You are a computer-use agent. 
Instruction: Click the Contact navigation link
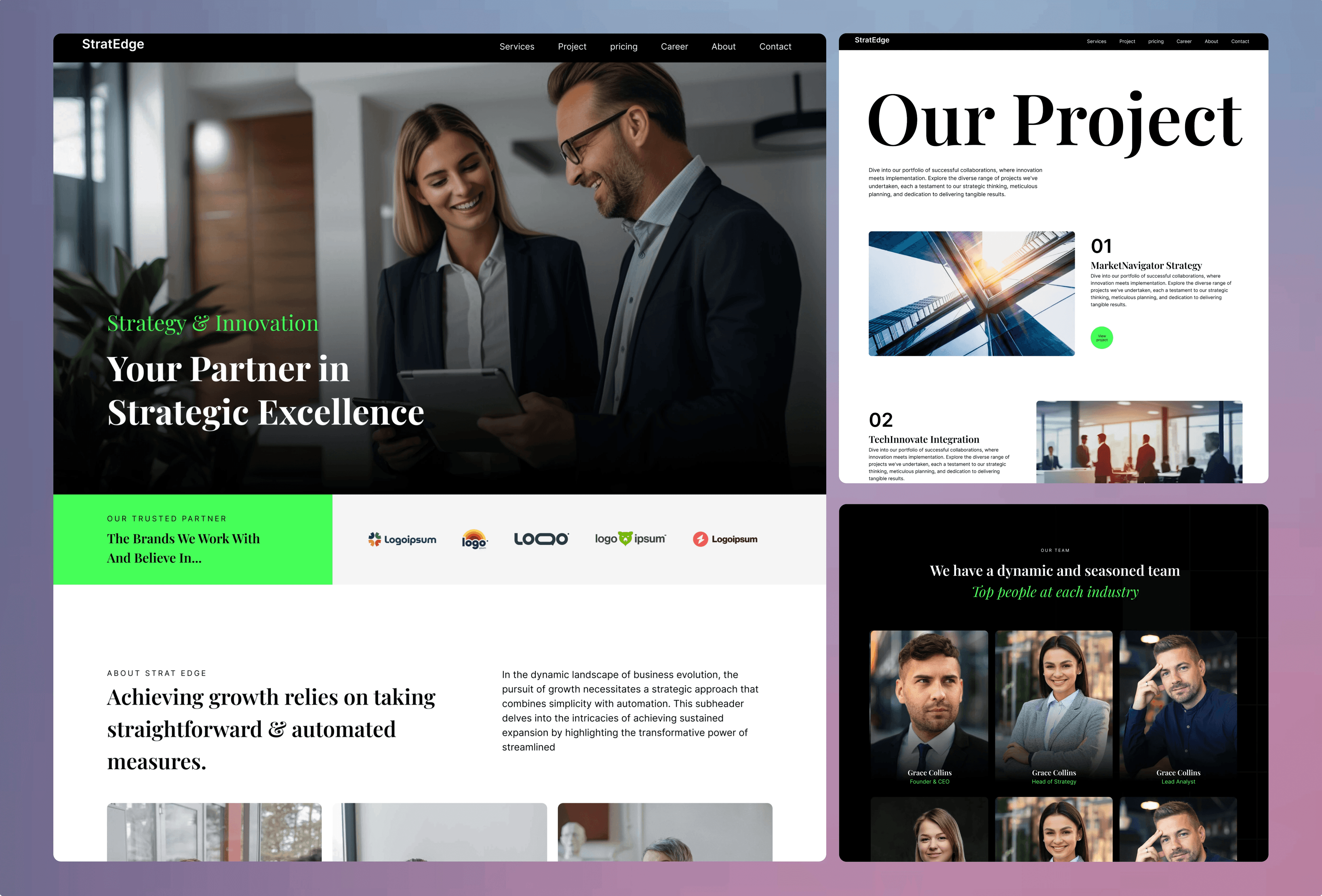coord(775,46)
